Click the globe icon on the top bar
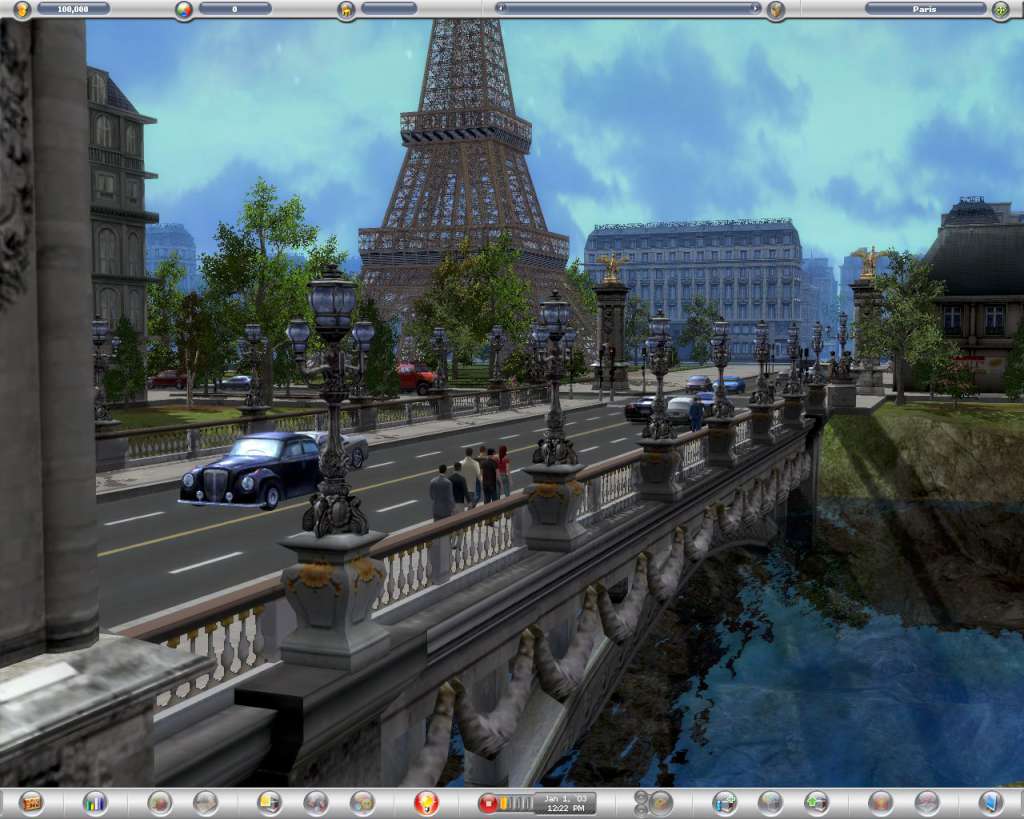 point(183,8)
